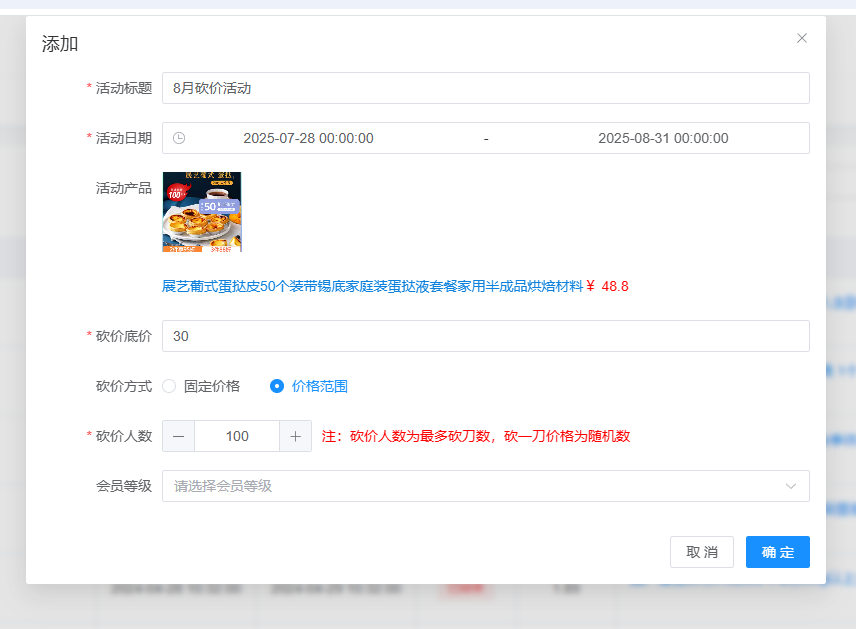The width and height of the screenshot is (856, 629).
Task: Select the 固定价格 radio button
Action: coord(169,386)
